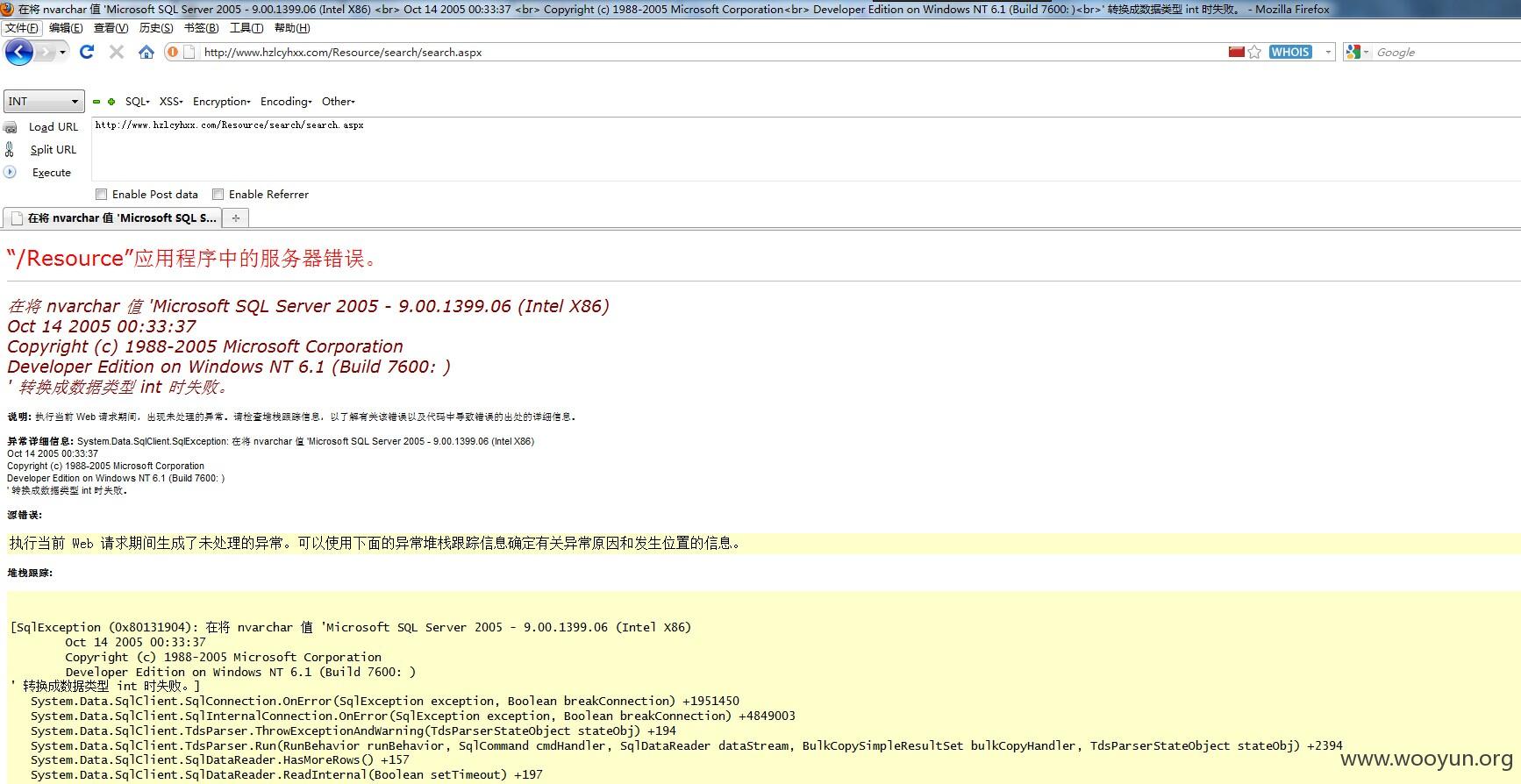The width and height of the screenshot is (1521, 784).
Task: Click the orange site identity icon
Action: (173, 52)
